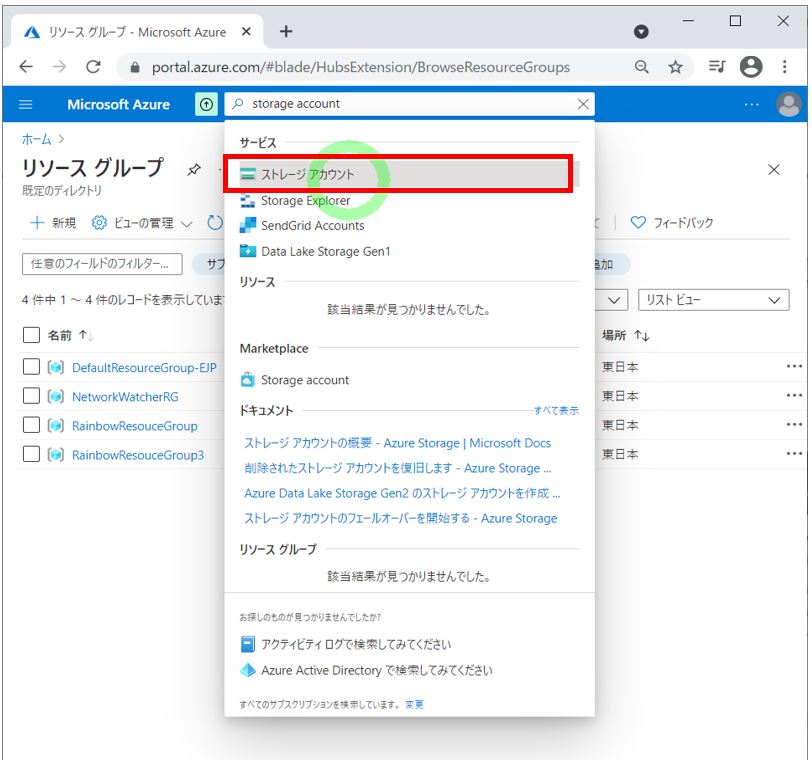Open '削除されたストレージ アカウントを復旧します' doc link

point(398,469)
